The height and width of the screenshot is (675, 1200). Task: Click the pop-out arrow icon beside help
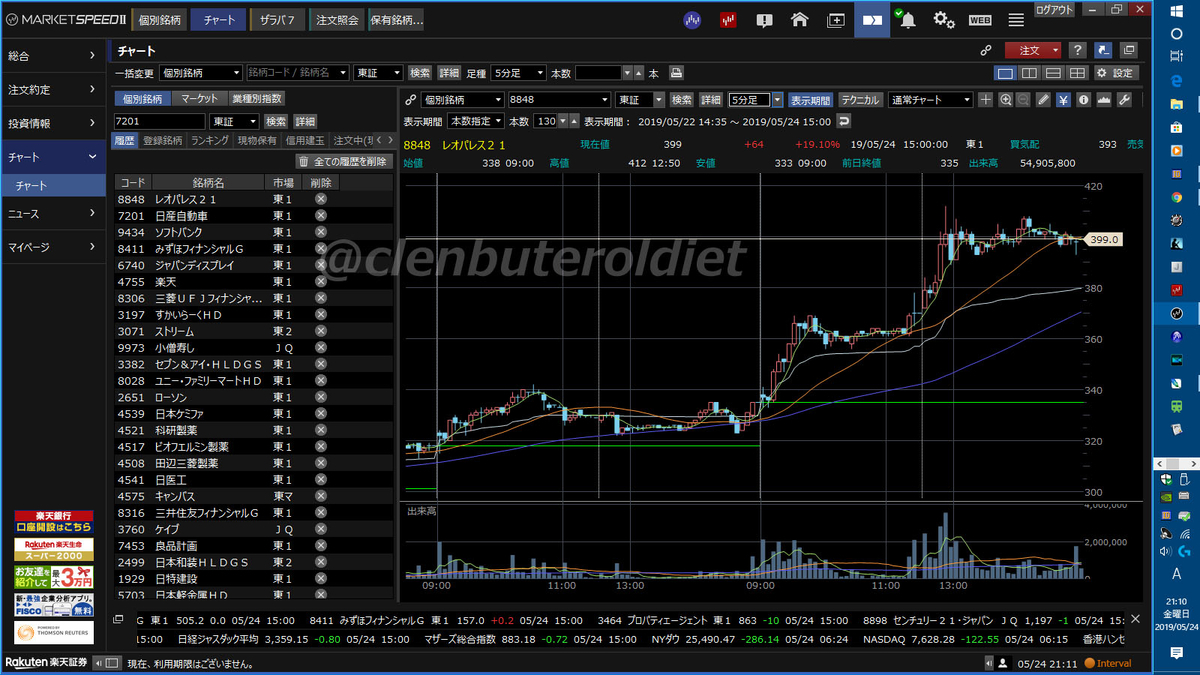pyautogui.click(x=1103, y=50)
